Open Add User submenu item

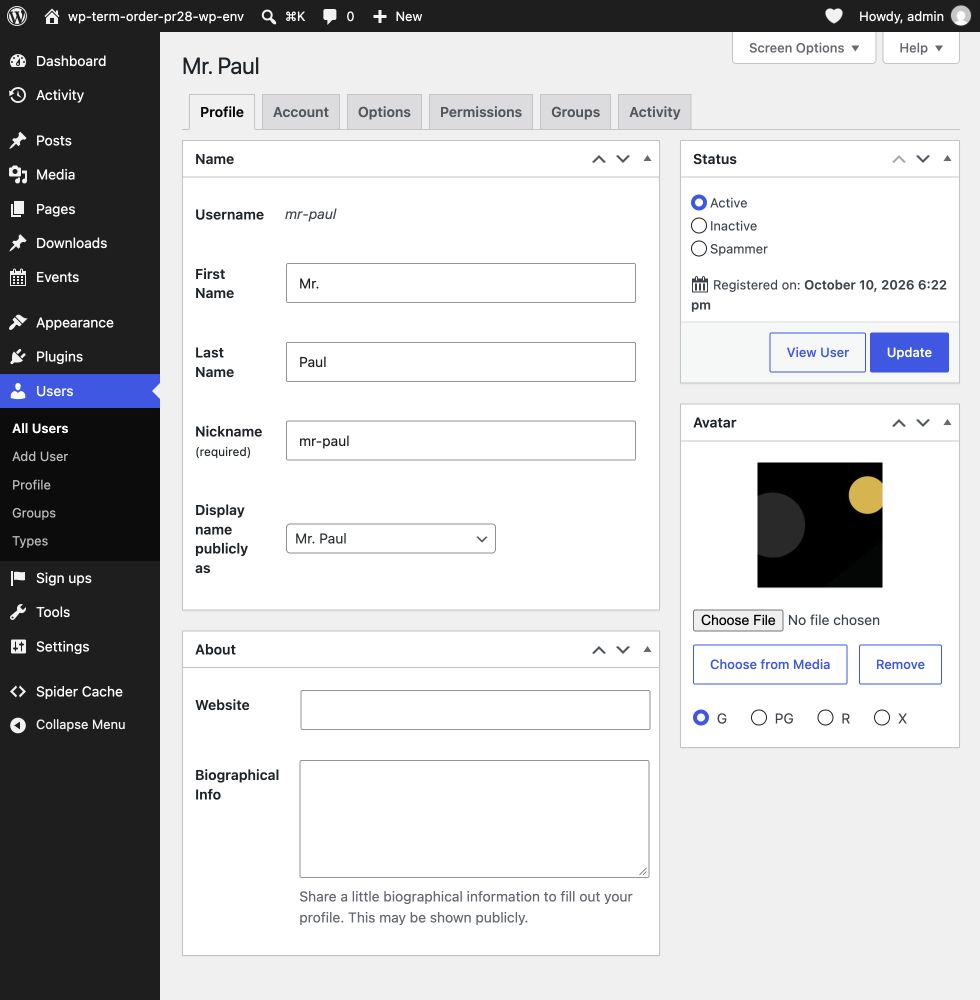pos(40,457)
